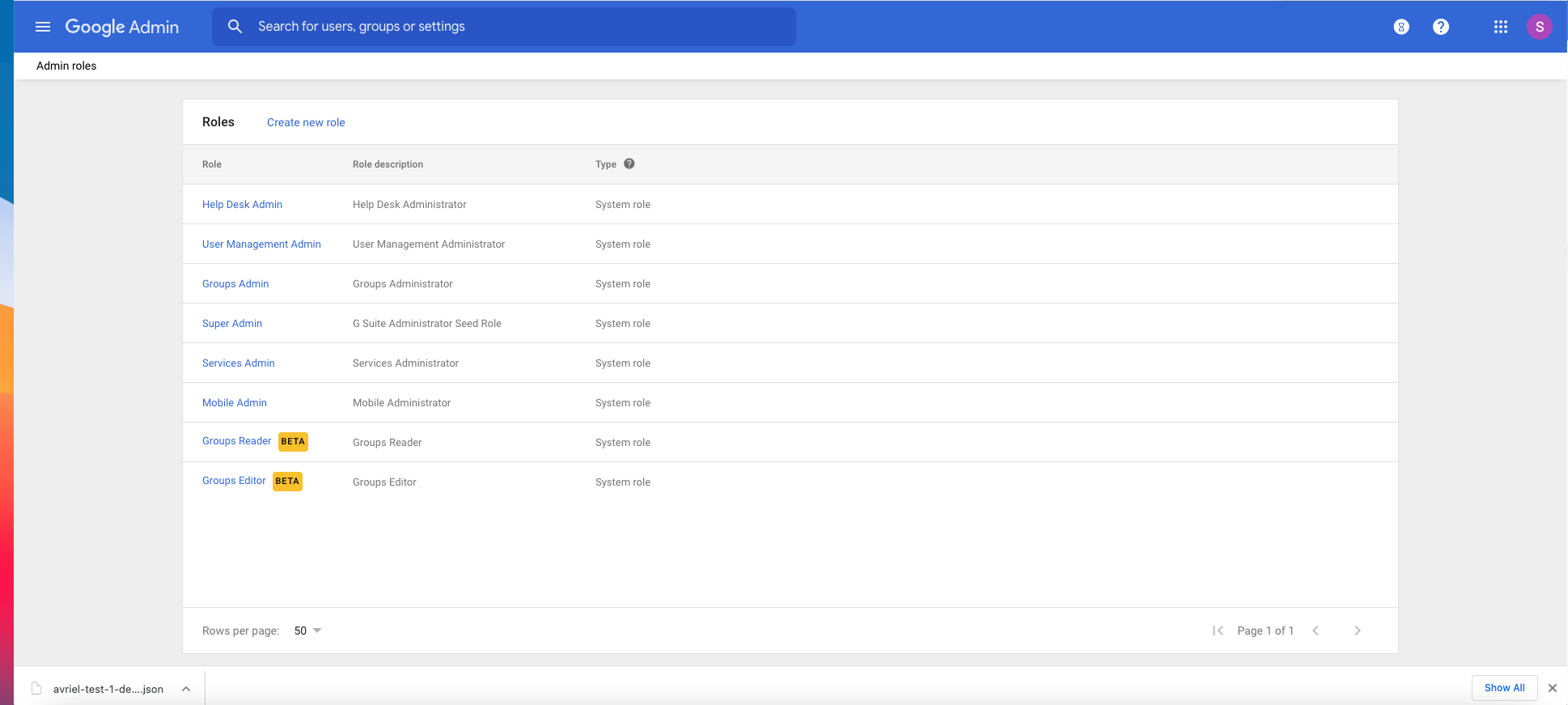
Task: Open the Google apps grid
Action: click(x=1501, y=27)
